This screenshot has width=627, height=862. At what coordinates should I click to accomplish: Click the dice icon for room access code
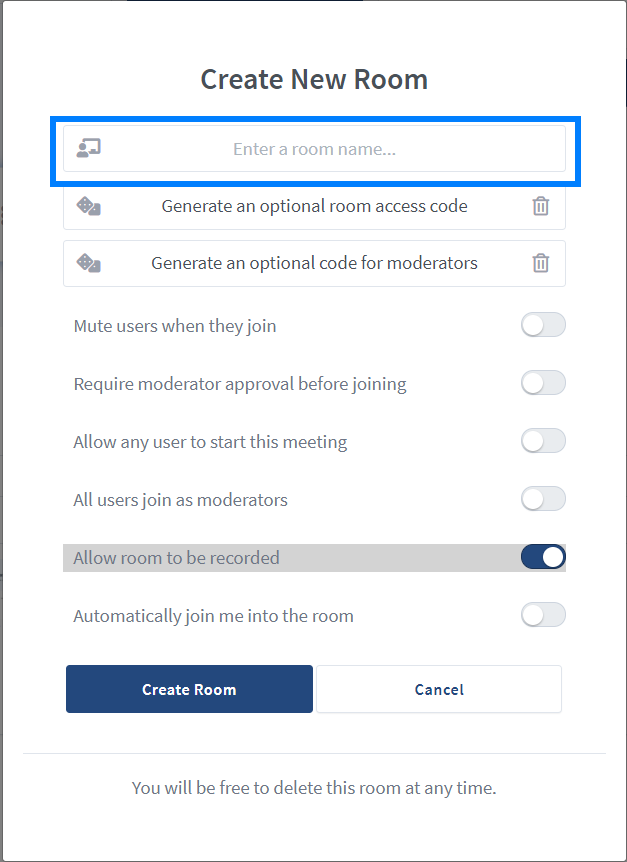(89, 207)
